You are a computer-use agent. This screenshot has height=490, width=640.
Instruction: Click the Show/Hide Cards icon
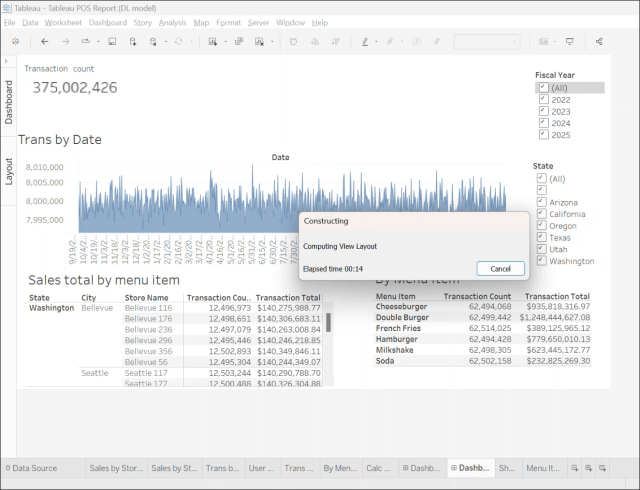(544, 41)
